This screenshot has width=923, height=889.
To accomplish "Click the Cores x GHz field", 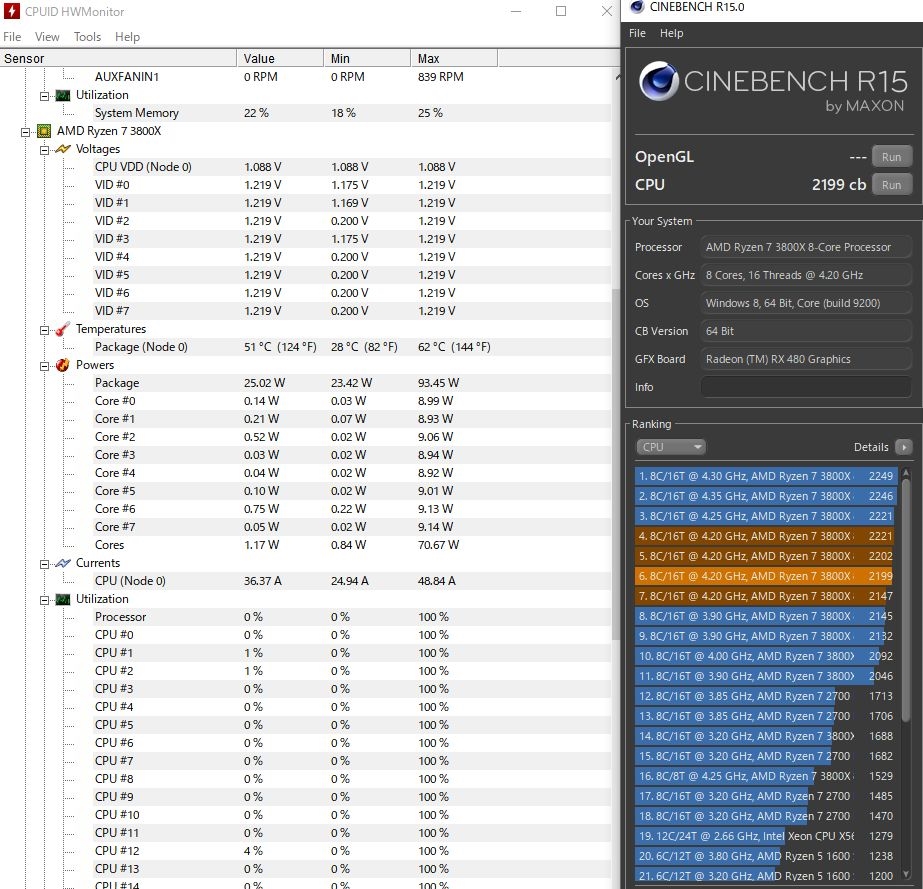I will [806, 275].
